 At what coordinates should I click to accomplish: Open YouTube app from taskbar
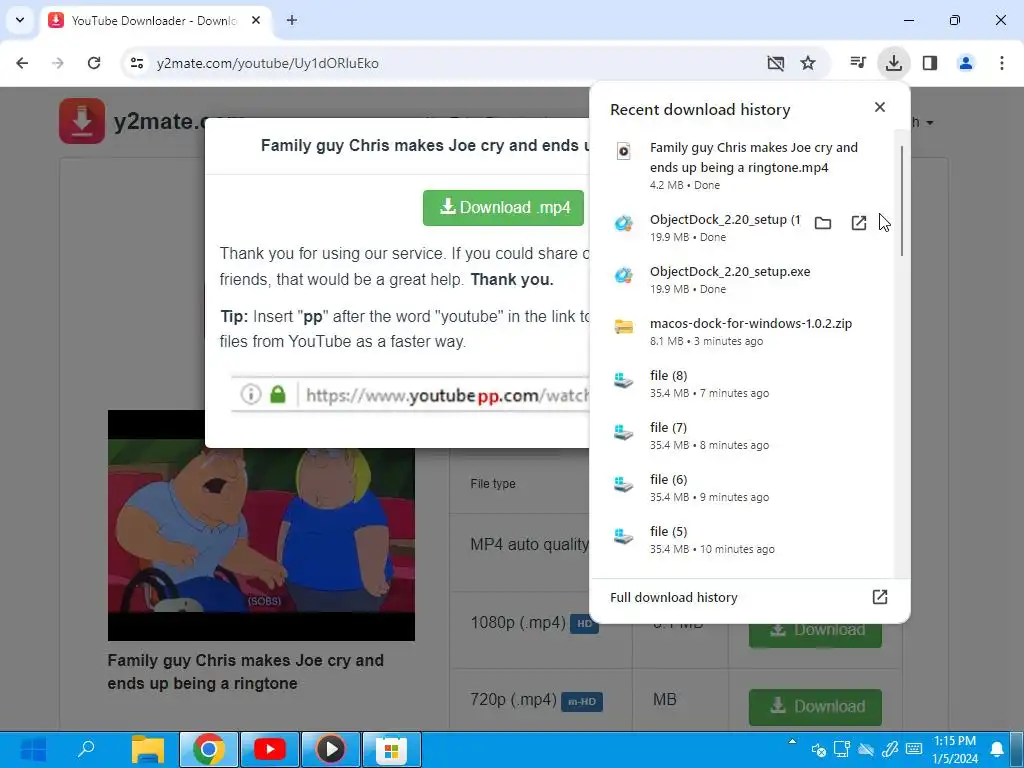pyautogui.click(x=270, y=749)
